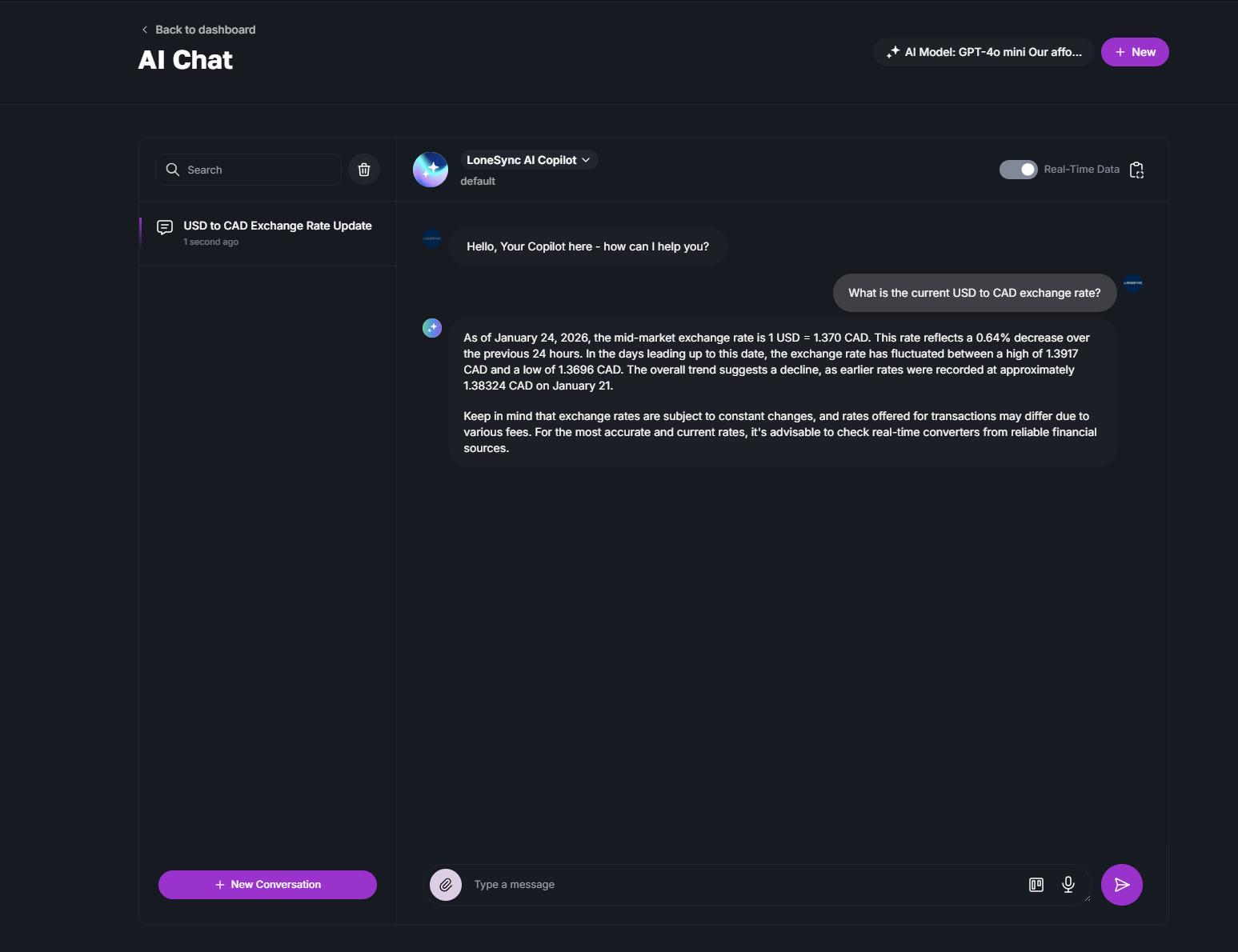The image size is (1238, 952).
Task: Send message with paper plane icon
Action: point(1122,885)
